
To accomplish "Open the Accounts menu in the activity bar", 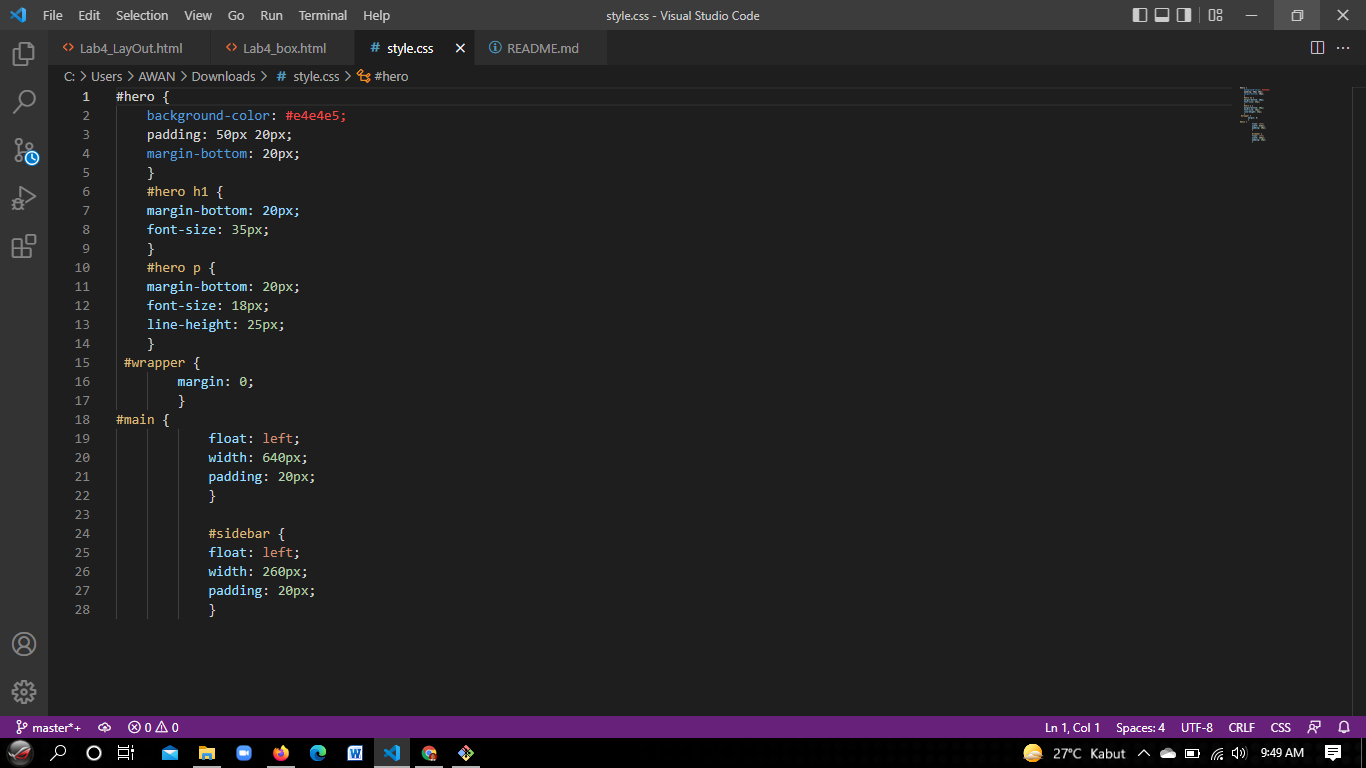I will click(24, 644).
